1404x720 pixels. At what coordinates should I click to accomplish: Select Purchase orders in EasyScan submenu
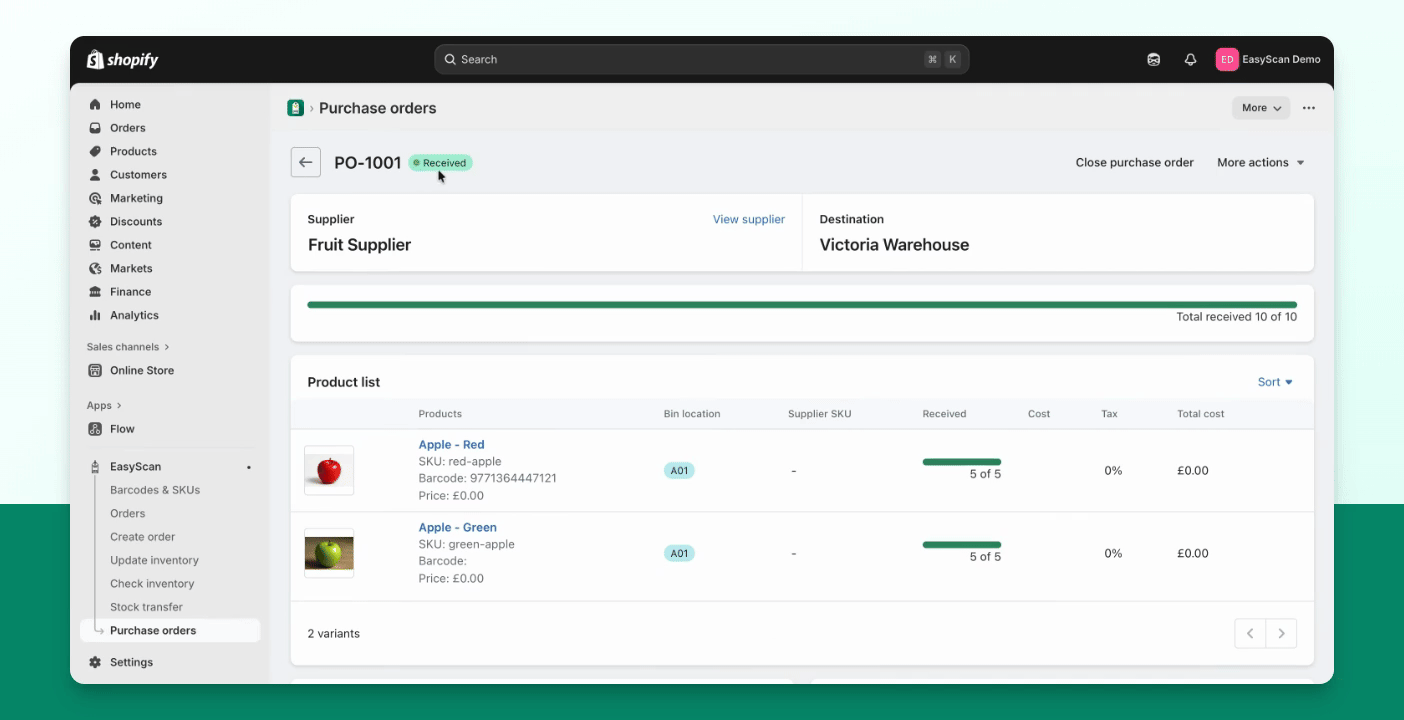(x=170, y=630)
